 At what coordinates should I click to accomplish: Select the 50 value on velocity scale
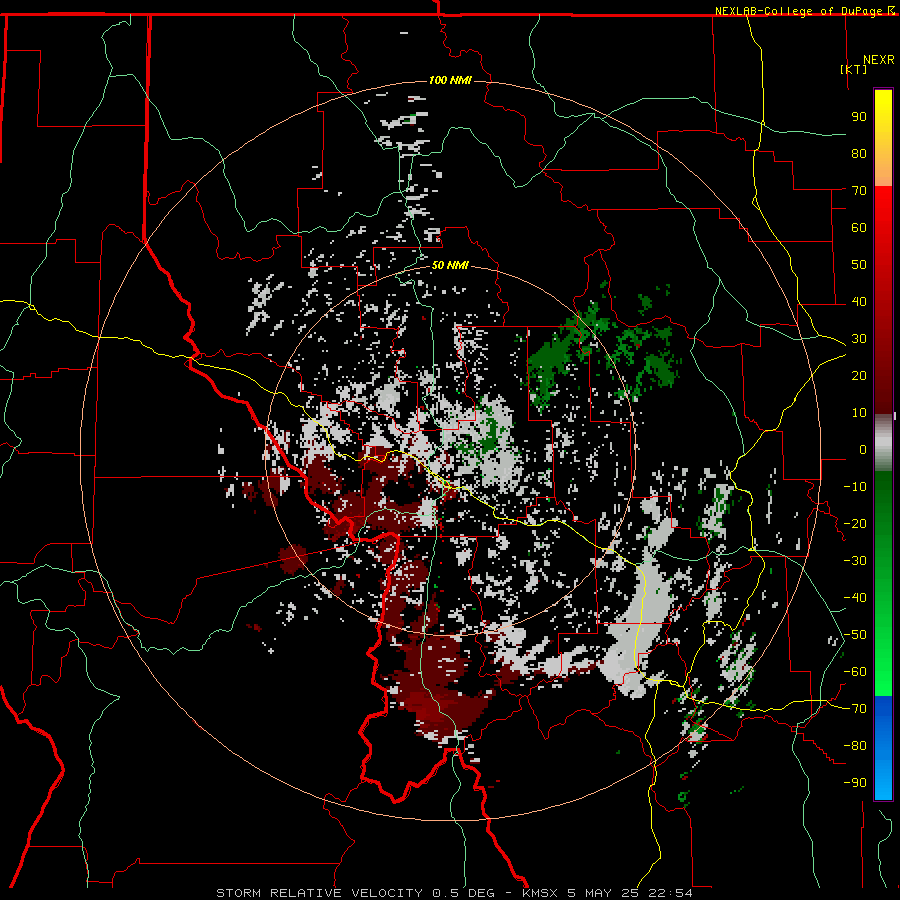pos(859,265)
